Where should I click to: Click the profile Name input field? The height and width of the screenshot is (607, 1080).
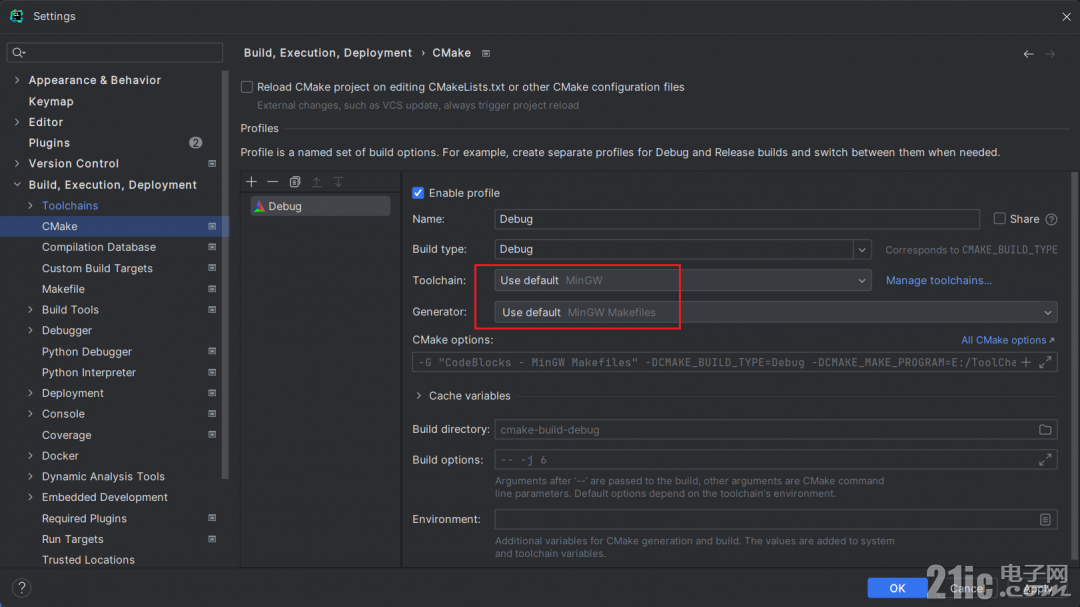pos(737,219)
